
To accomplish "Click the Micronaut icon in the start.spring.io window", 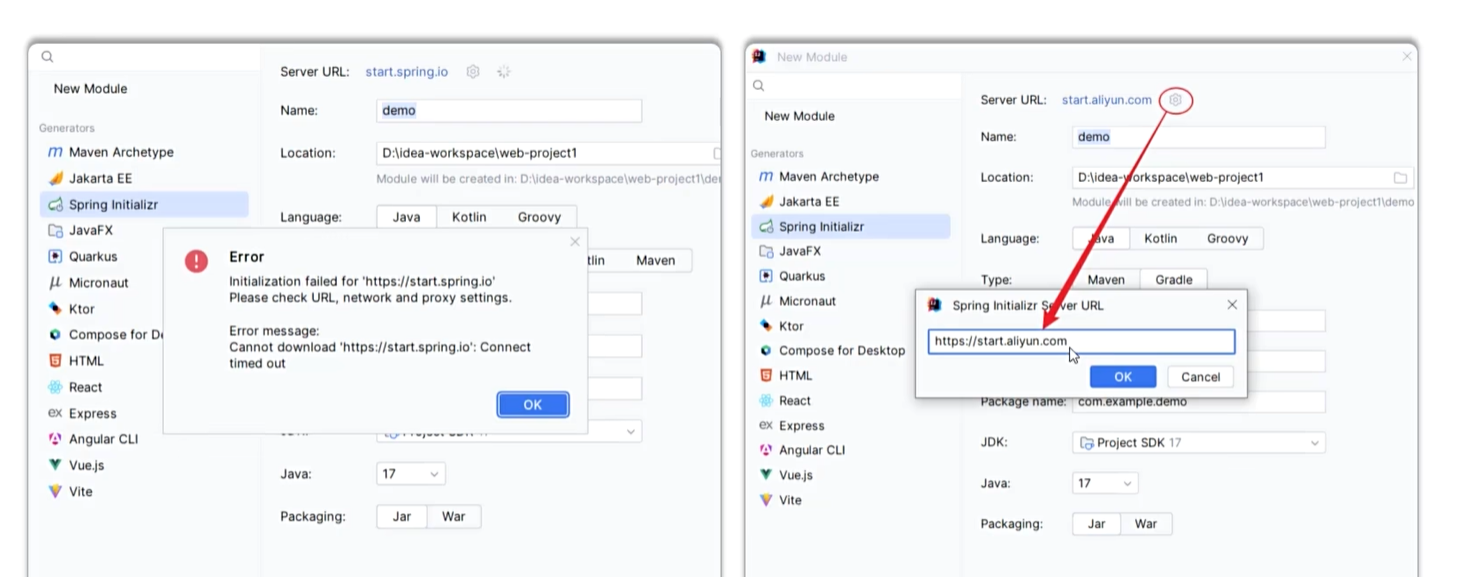I will [55, 283].
